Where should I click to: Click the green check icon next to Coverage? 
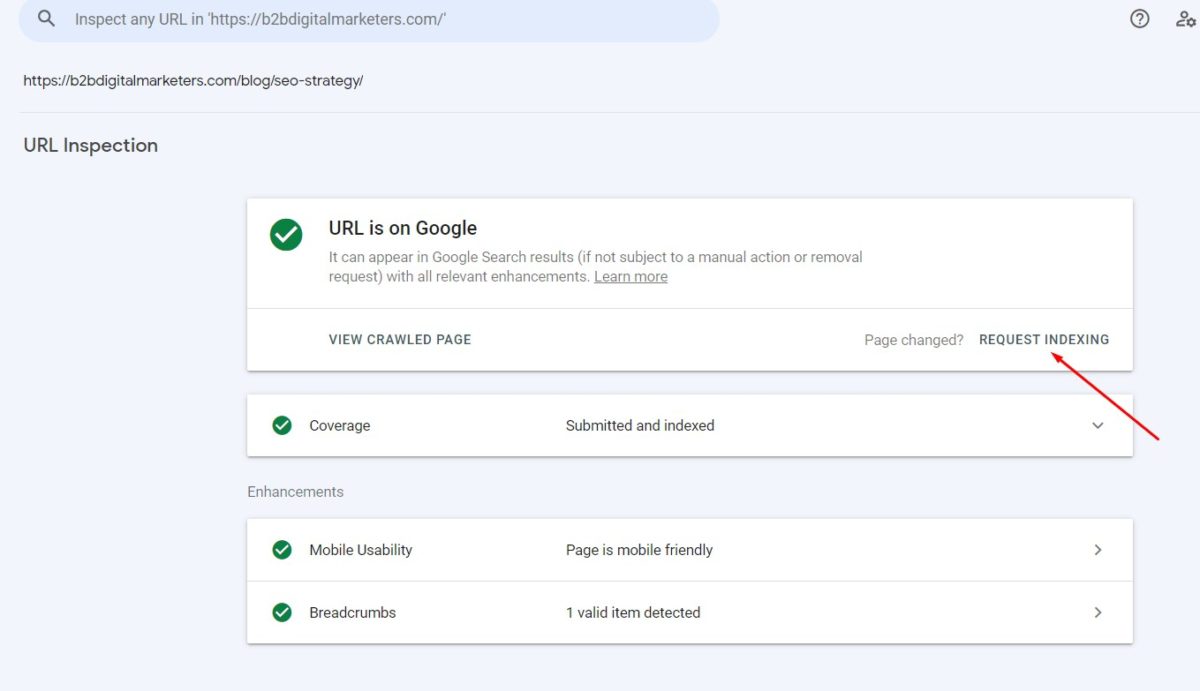click(x=281, y=425)
